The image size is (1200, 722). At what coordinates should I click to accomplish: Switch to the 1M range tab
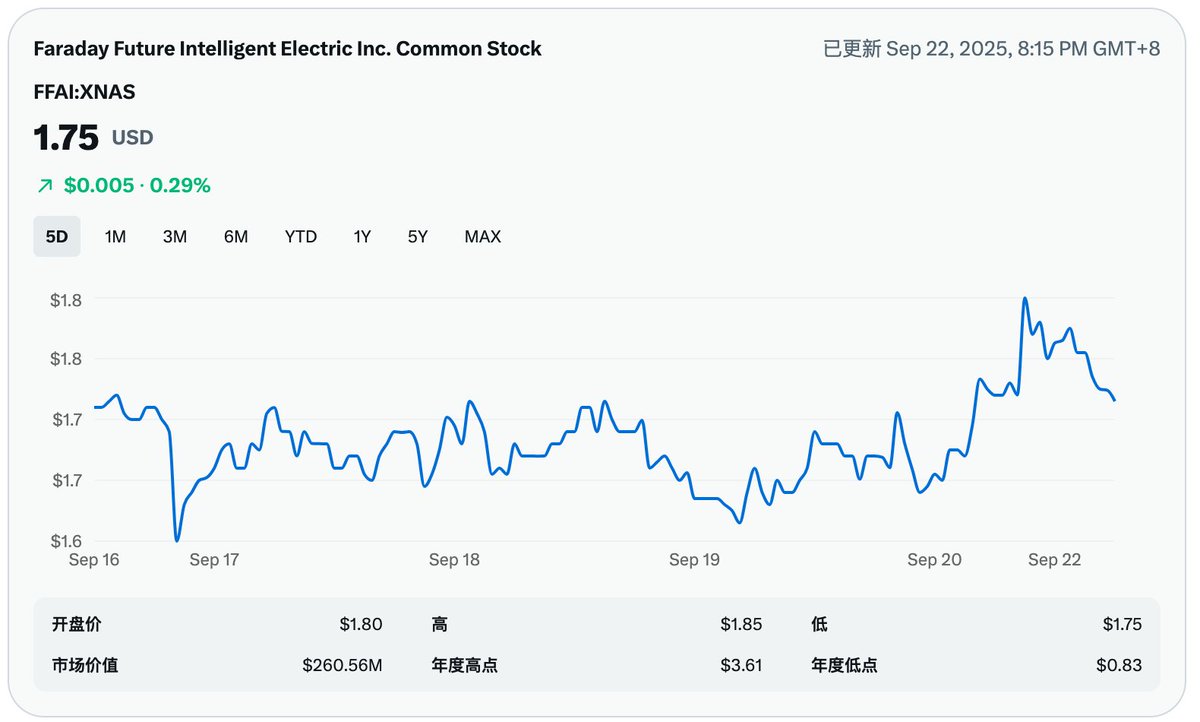(115, 237)
